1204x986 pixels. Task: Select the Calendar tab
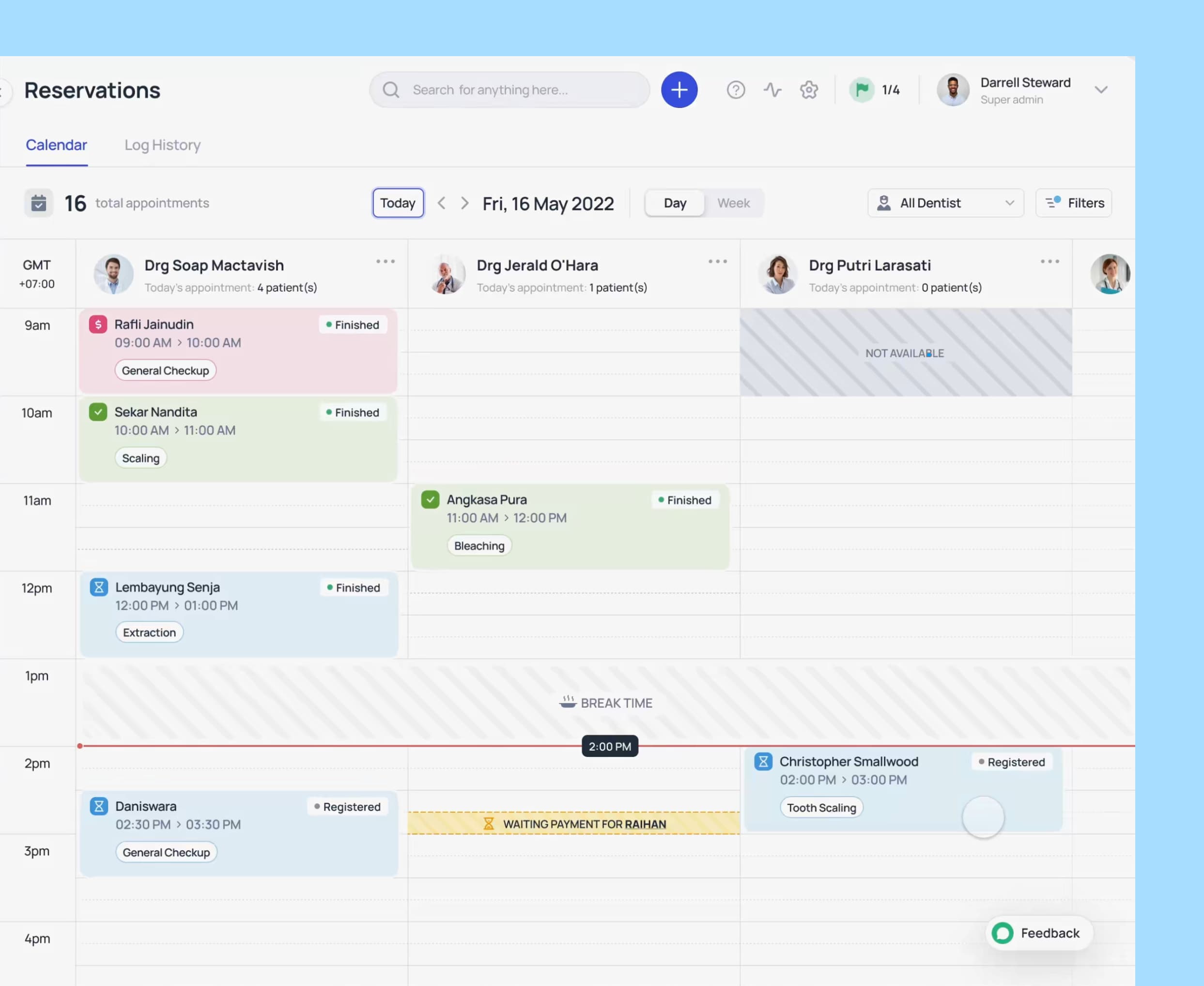click(56, 145)
